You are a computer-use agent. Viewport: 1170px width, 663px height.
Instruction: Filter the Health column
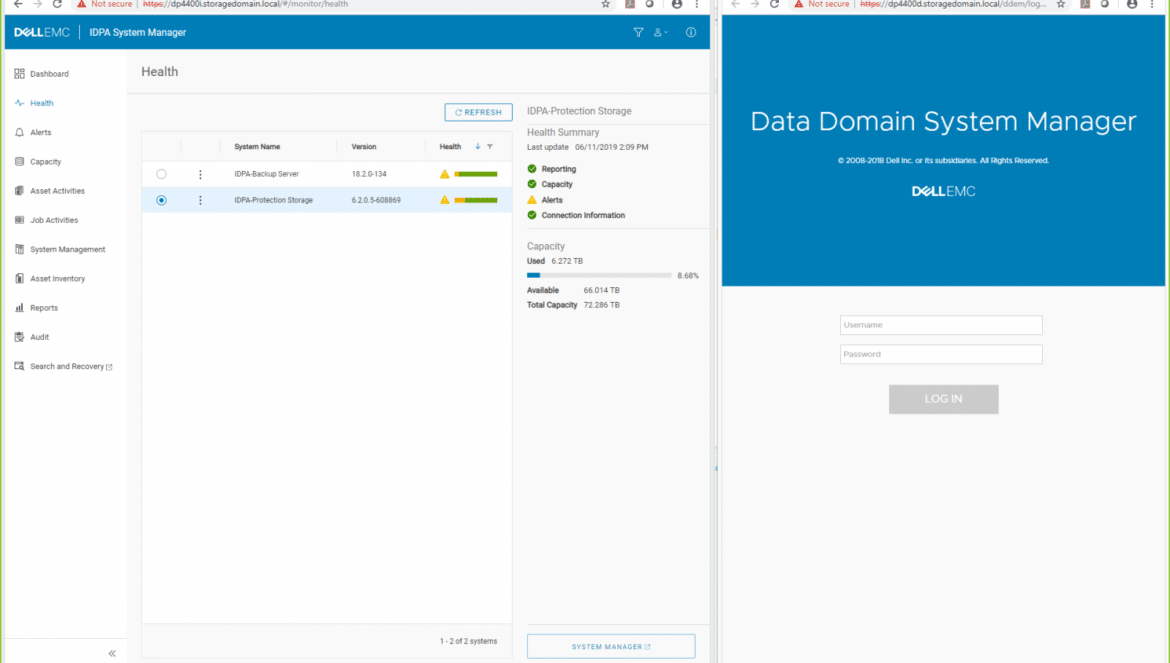(x=490, y=146)
